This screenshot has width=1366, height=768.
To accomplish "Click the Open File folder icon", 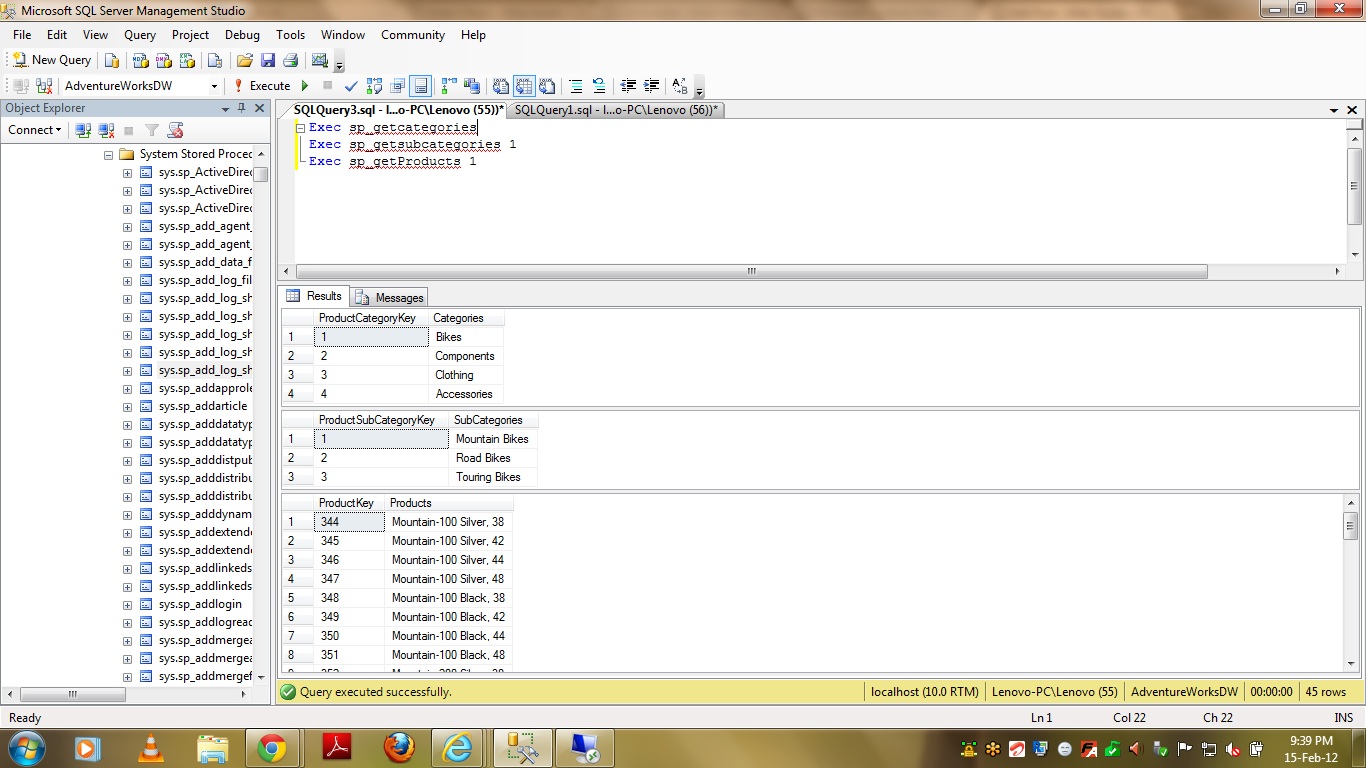I will tap(244, 60).
